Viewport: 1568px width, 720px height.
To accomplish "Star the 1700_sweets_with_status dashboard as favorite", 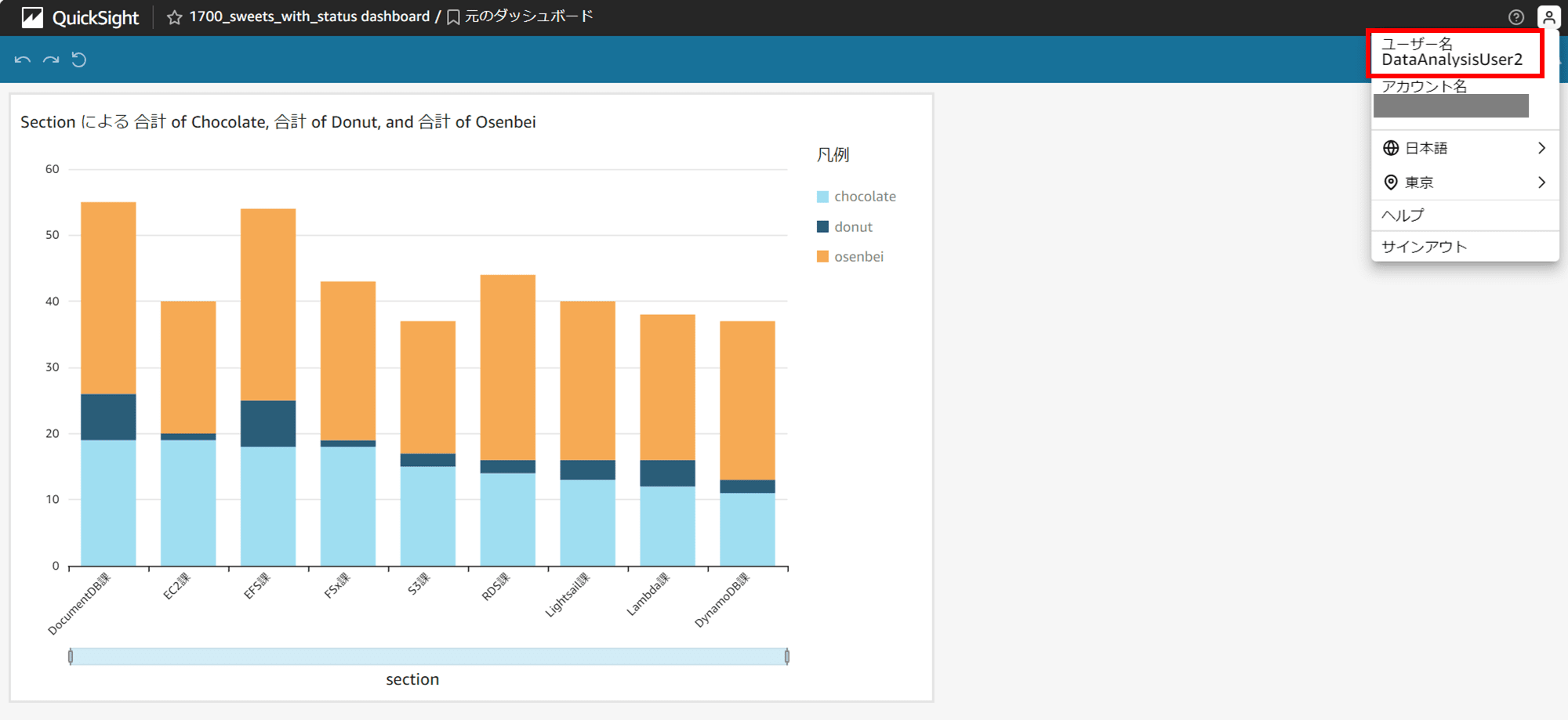I will pyautogui.click(x=174, y=17).
